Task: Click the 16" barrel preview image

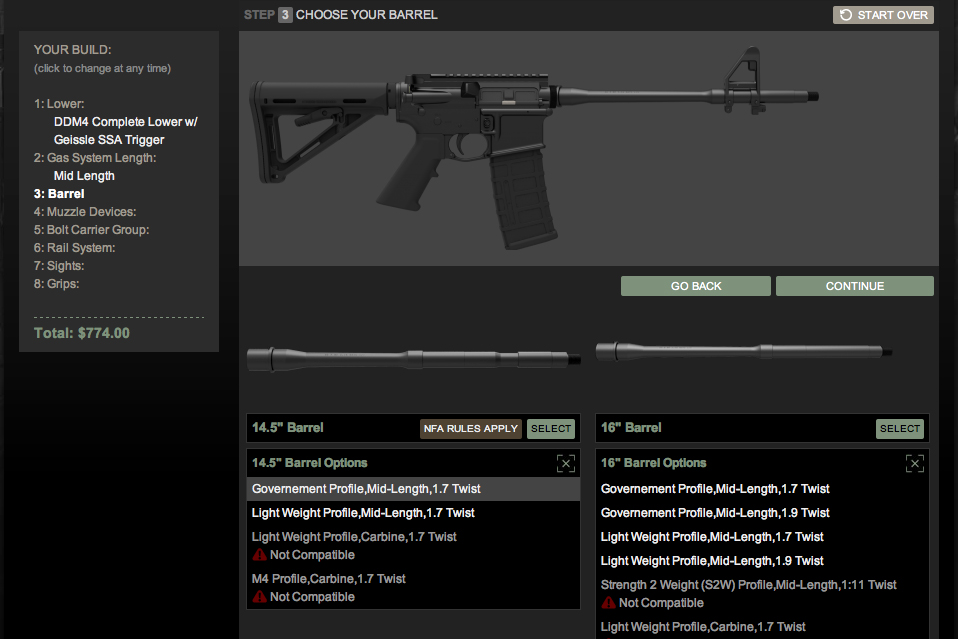Action: [744, 351]
